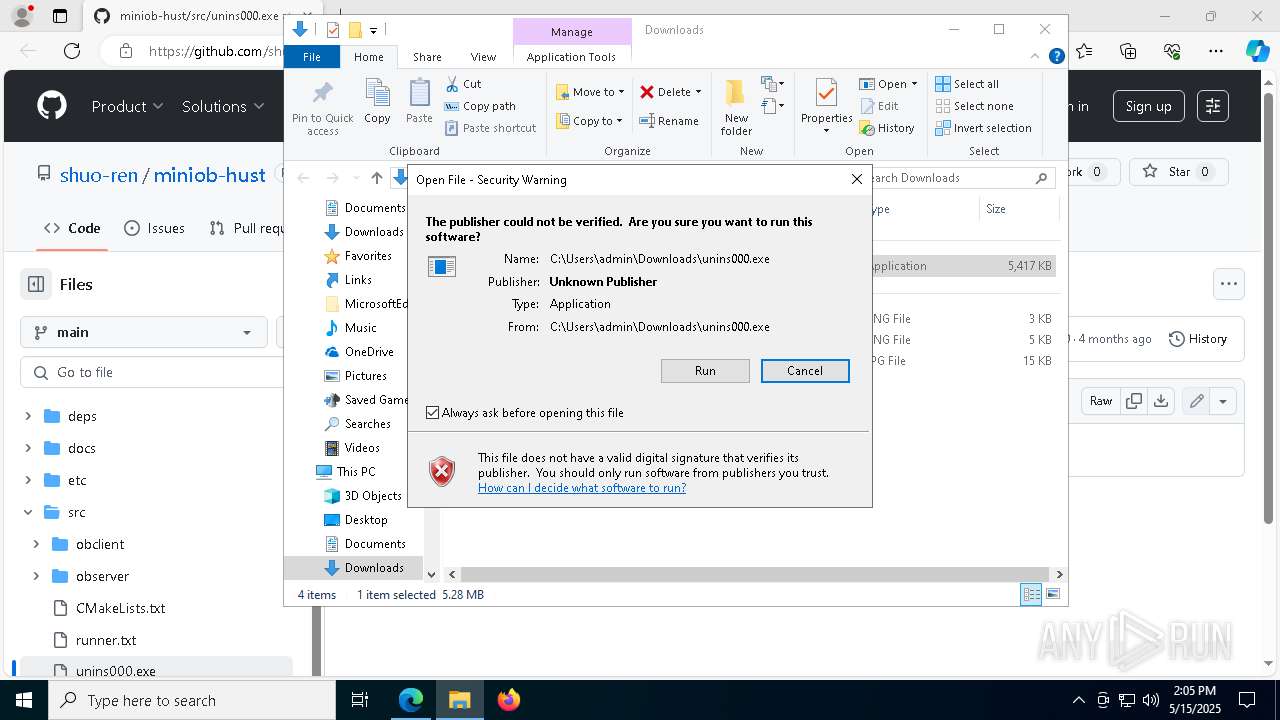The image size is (1280, 720).
Task: Select Copy path in ribbon
Action: [480, 106]
